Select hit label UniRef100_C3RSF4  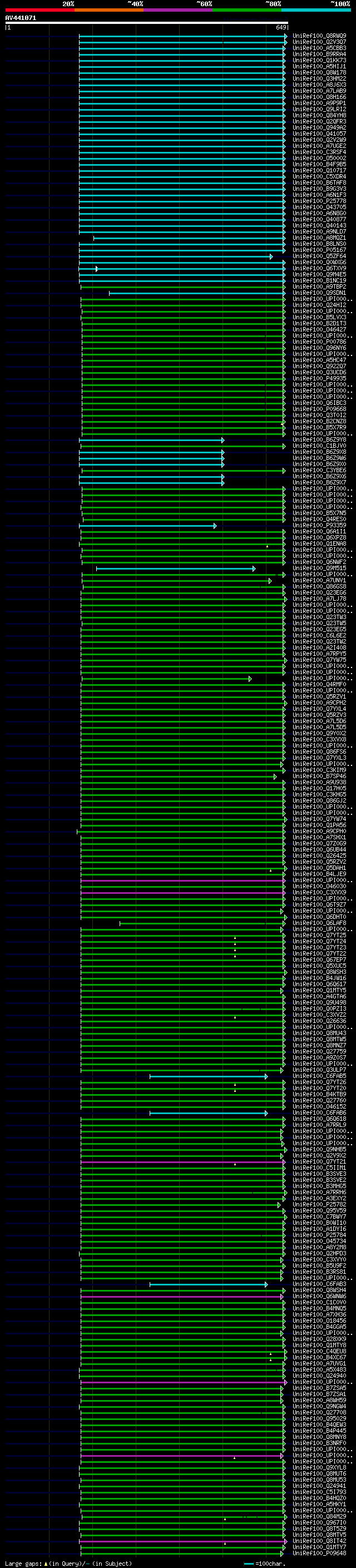click(319, 152)
